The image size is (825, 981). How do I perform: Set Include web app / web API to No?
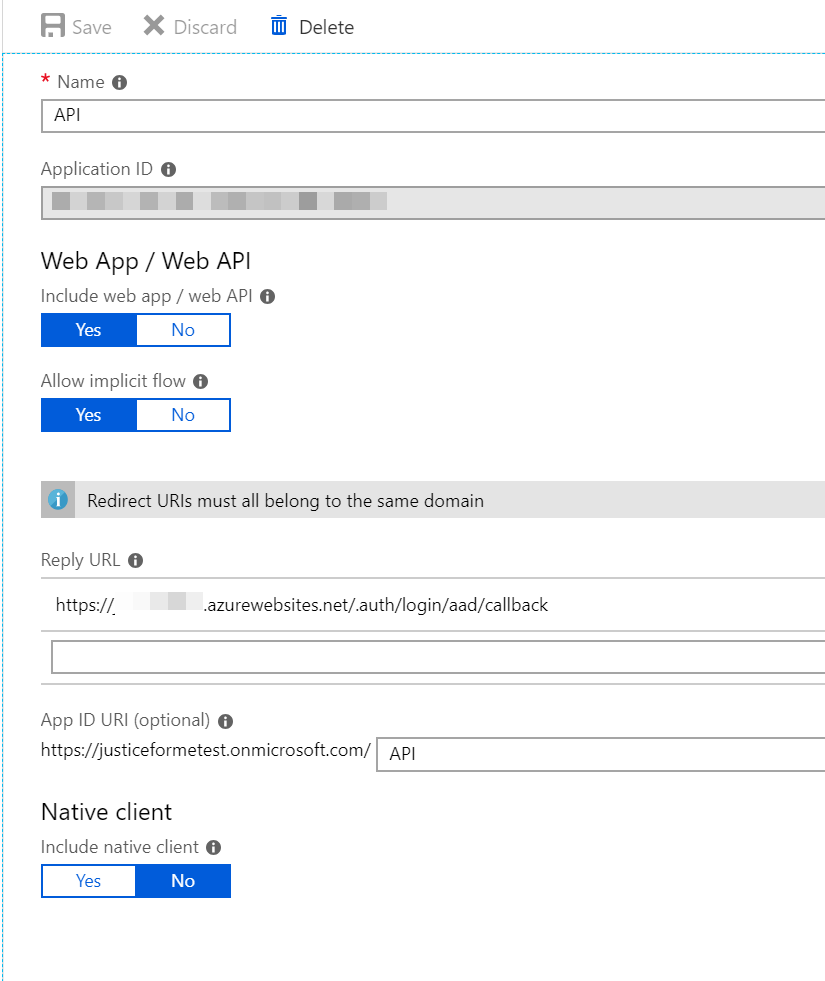point(183,330)
